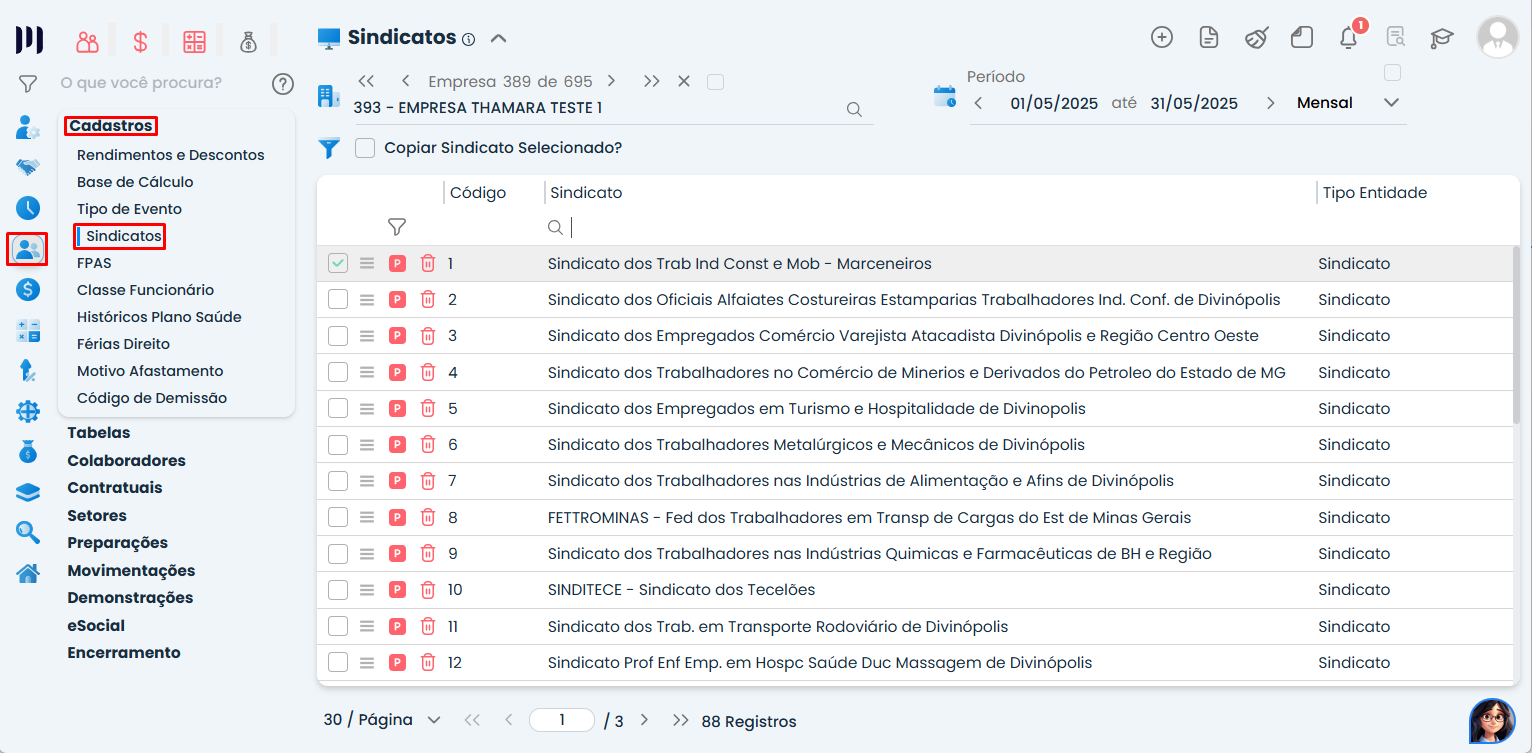The width and height of the screenshot is (1532, 753).
Task: Open the help question mark icon
Action: 283,83
